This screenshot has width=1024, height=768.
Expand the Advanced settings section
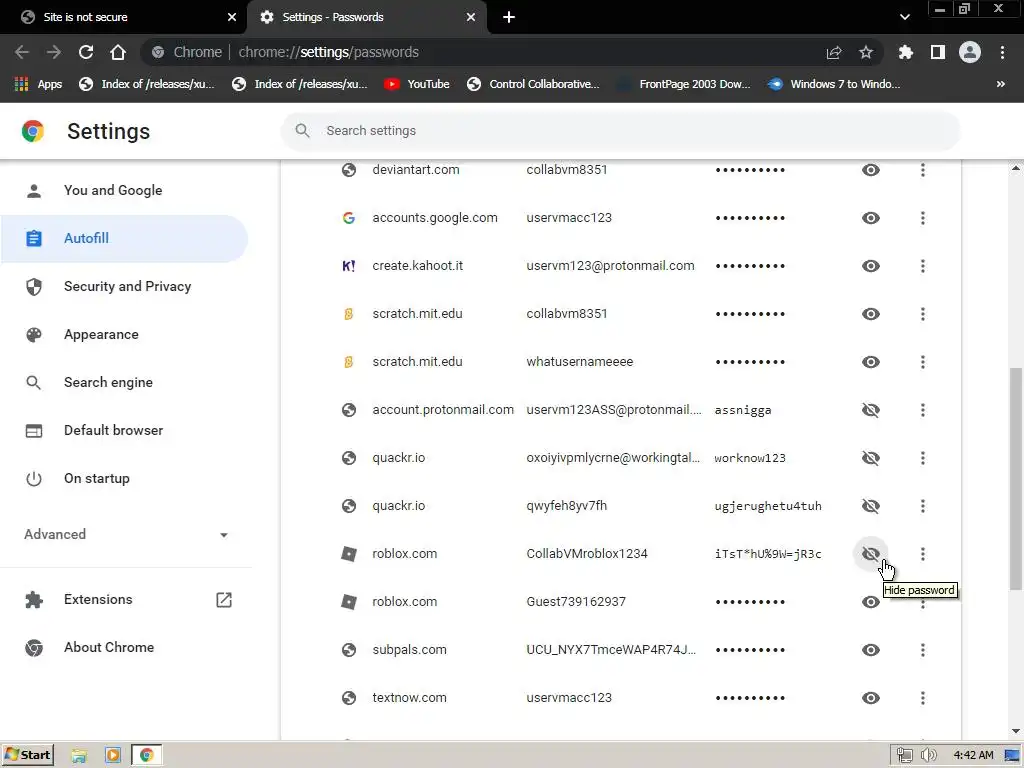coord(127,535)
